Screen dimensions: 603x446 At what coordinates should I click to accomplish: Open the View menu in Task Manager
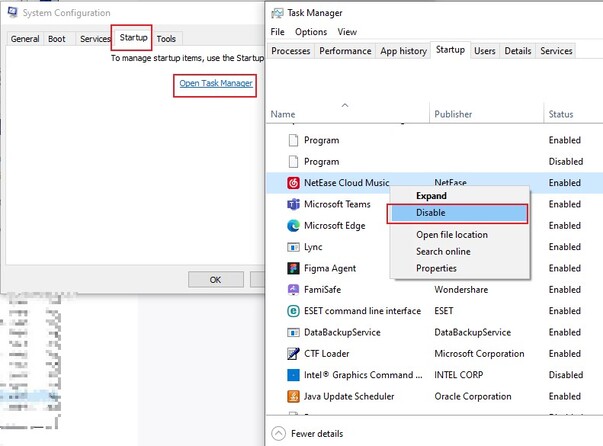point(347,32)
